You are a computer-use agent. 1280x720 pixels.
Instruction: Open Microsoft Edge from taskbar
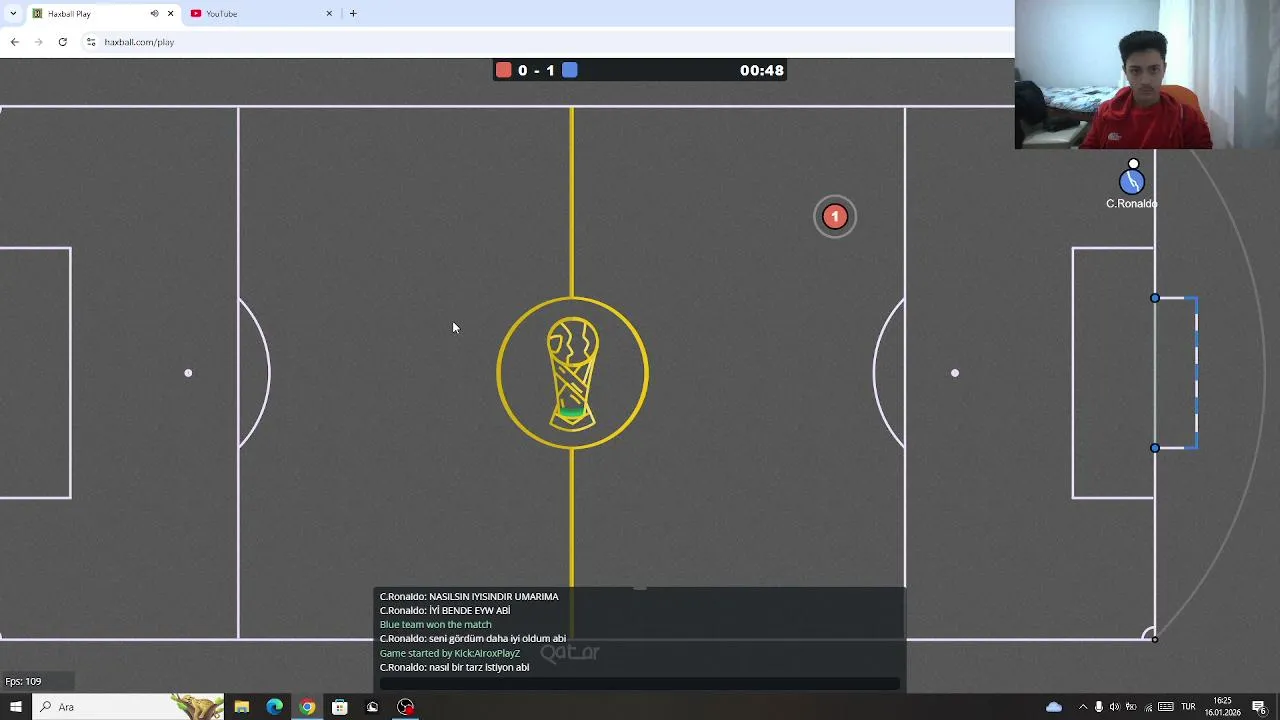tap(275, 707)
